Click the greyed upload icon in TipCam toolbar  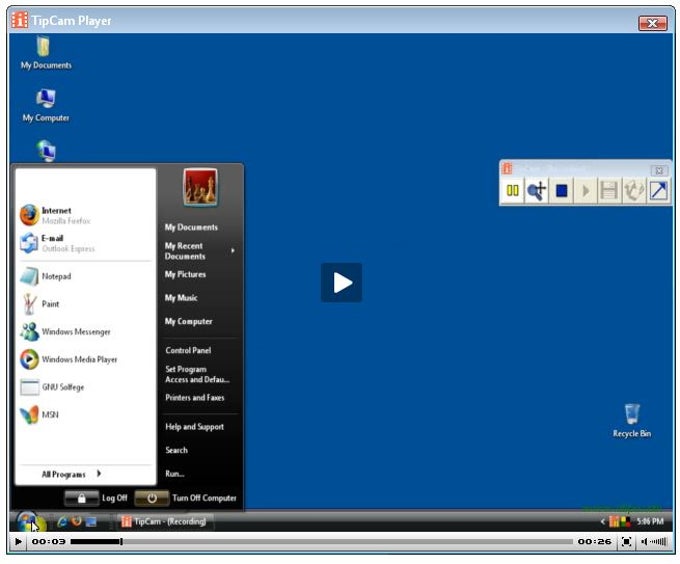pyautogui.click(x=634, y=191)
